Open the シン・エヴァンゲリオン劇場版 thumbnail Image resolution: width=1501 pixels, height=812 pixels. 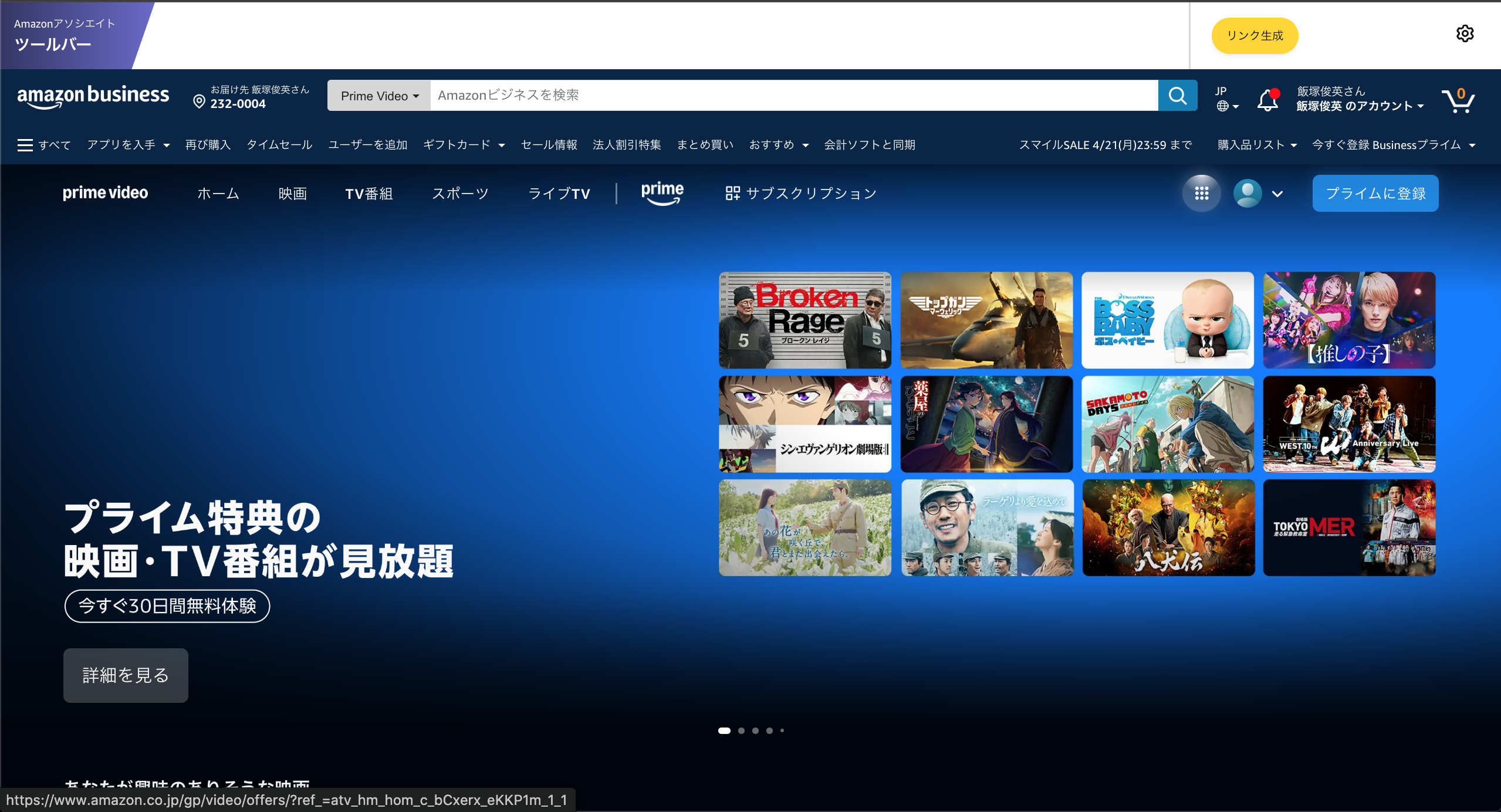805,424
